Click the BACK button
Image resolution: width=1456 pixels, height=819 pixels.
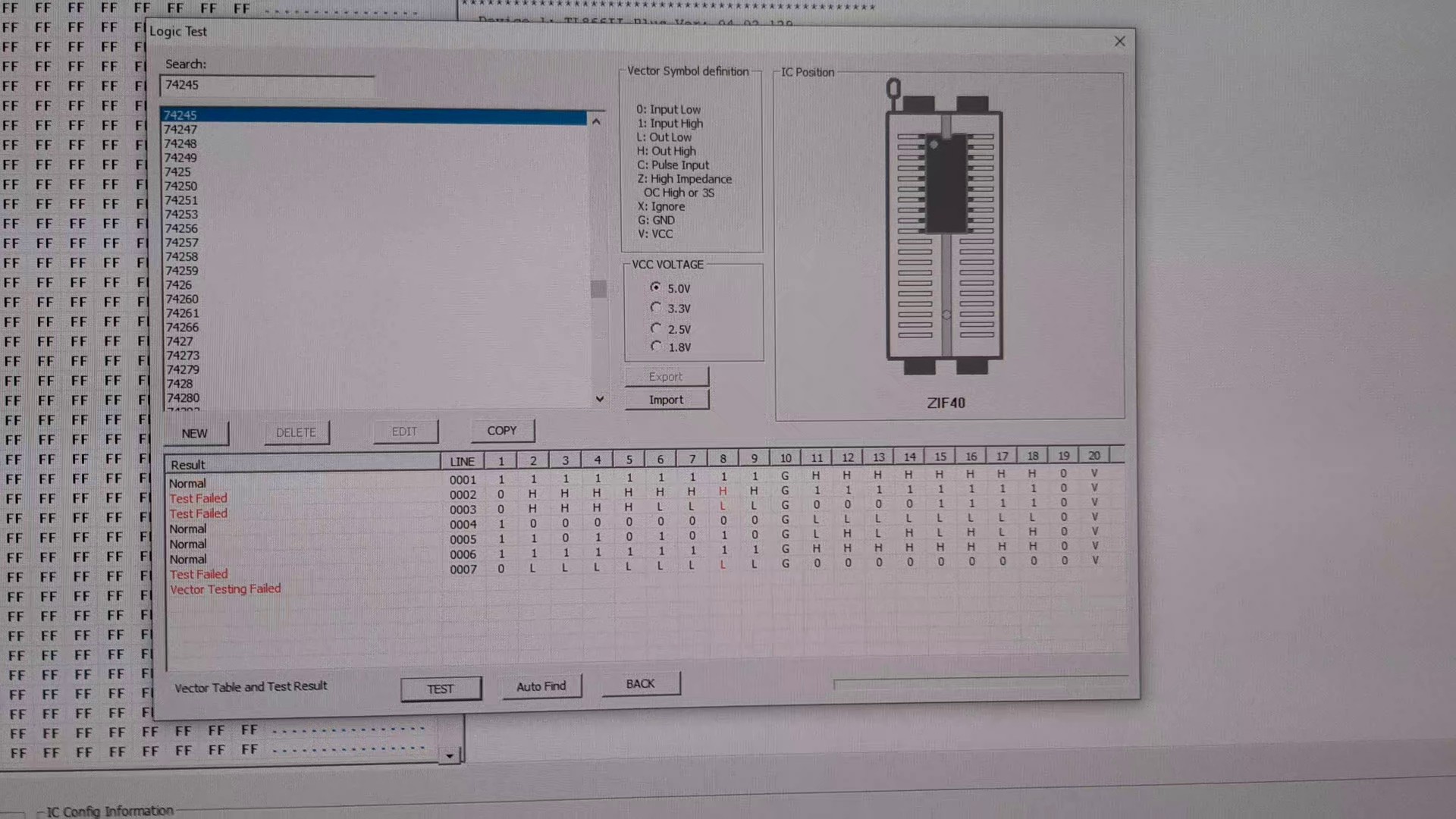click(x=641, y=684)
